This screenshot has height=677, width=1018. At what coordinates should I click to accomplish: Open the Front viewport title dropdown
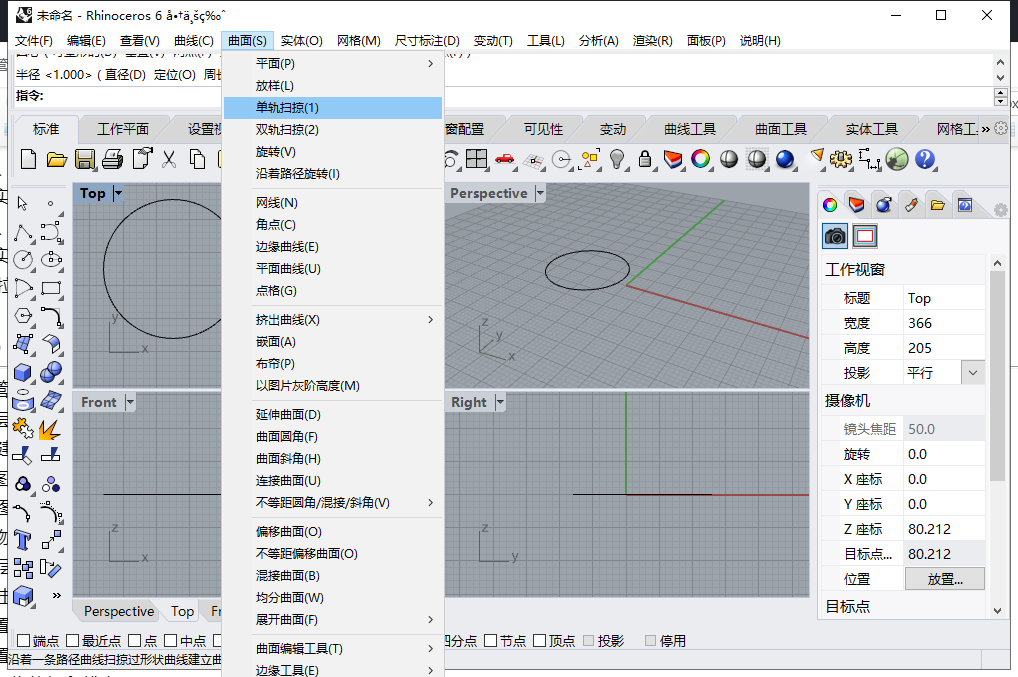[130, 402]
